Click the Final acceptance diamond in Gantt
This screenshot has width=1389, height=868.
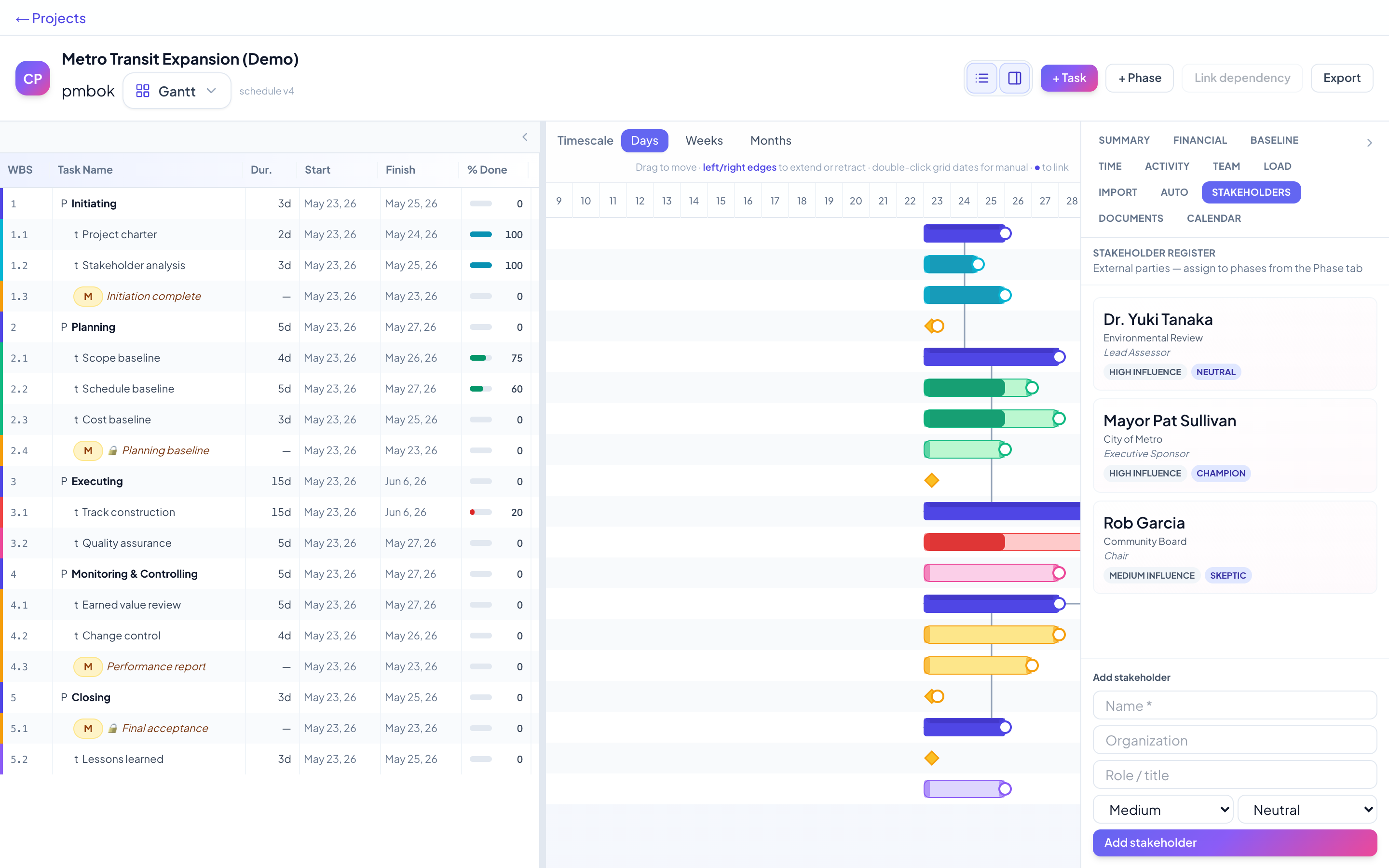931,759
